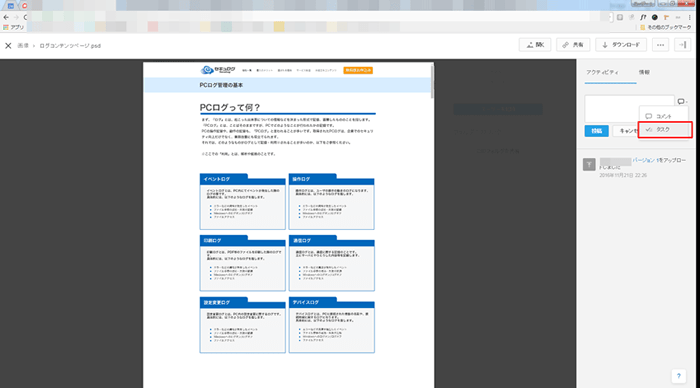This screenshot has width=700, height=388.
Task: Open the Chrome three-dot menu icon
Action: 689,17
